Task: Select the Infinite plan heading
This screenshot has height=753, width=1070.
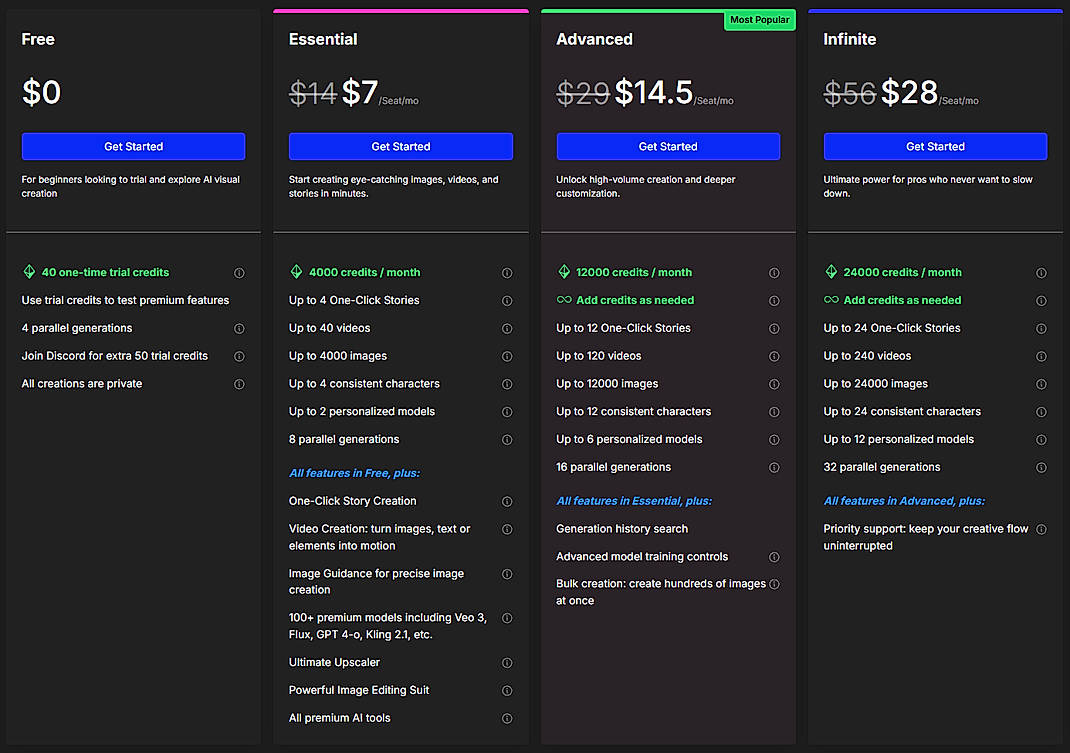Action: (849, 39)
